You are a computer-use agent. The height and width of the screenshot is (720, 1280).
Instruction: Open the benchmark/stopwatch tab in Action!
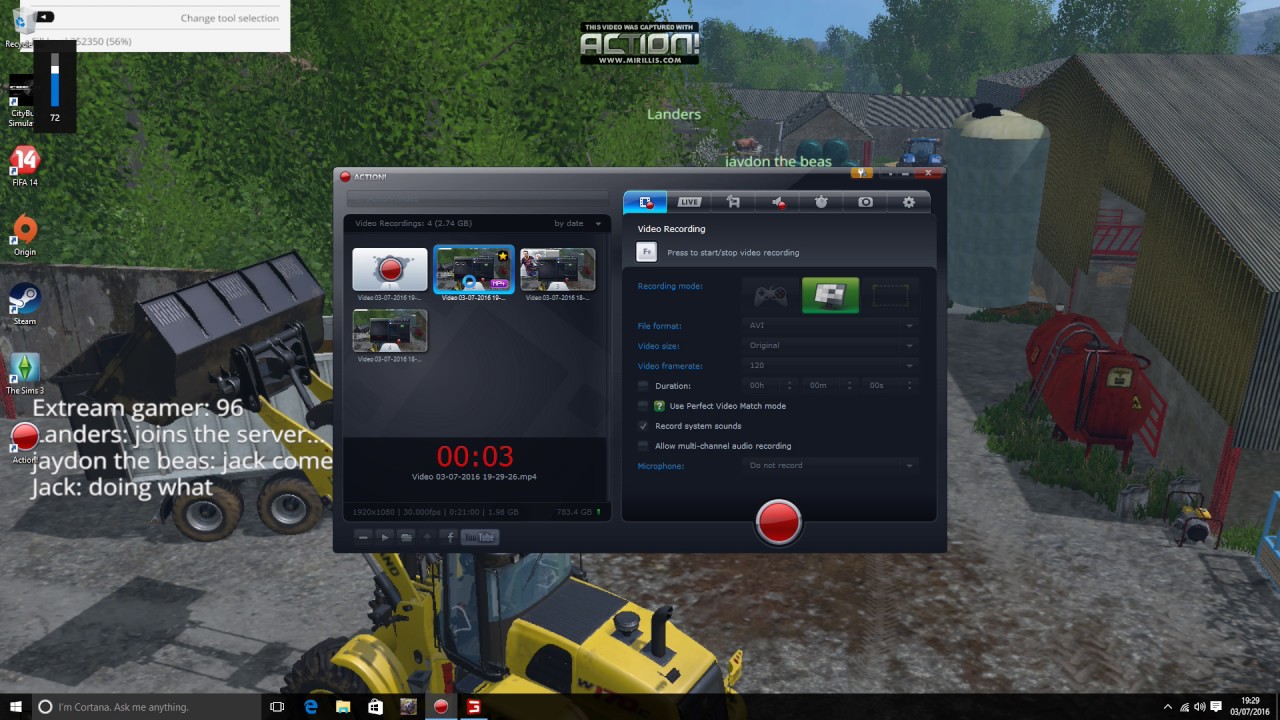[x=821, y=202]
